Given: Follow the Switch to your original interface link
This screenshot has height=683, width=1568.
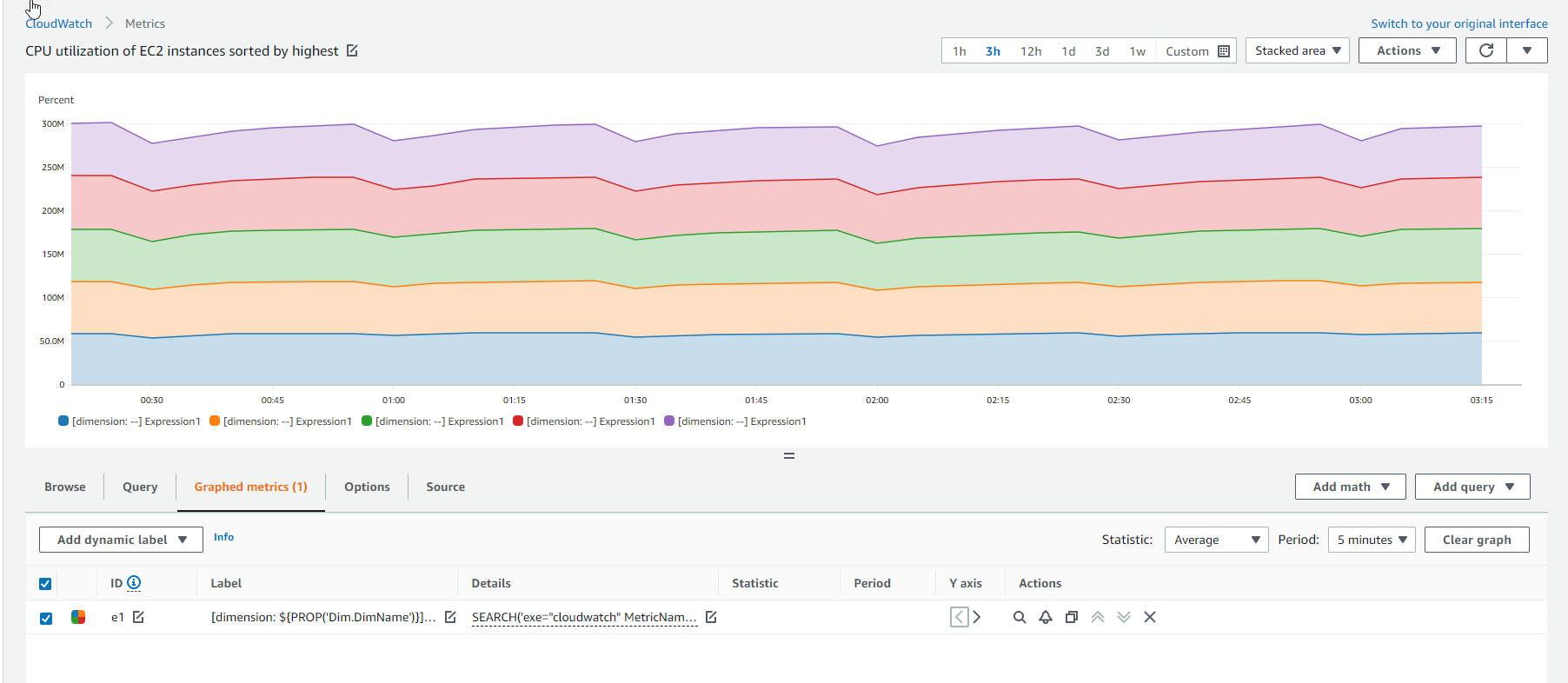Looking at the screenshot, I should pos(1459,23).
